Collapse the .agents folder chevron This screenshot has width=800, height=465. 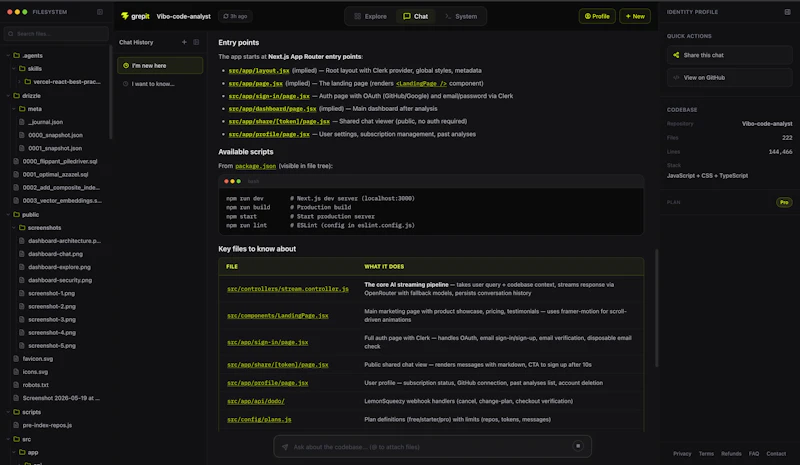(8, 55)
